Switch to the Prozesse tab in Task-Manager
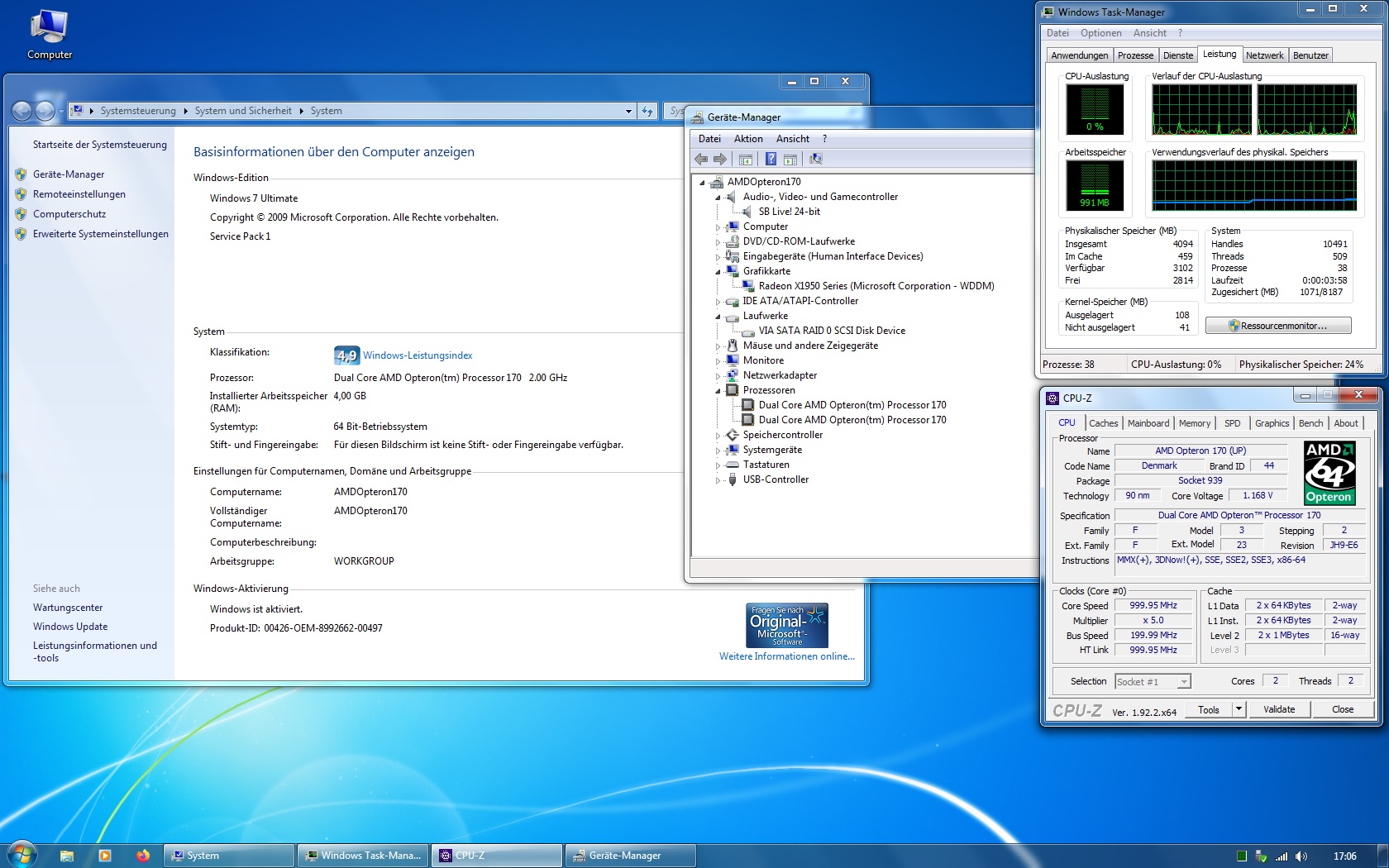This screenshot has width=1389, height=868. [x=1135, y=55]
